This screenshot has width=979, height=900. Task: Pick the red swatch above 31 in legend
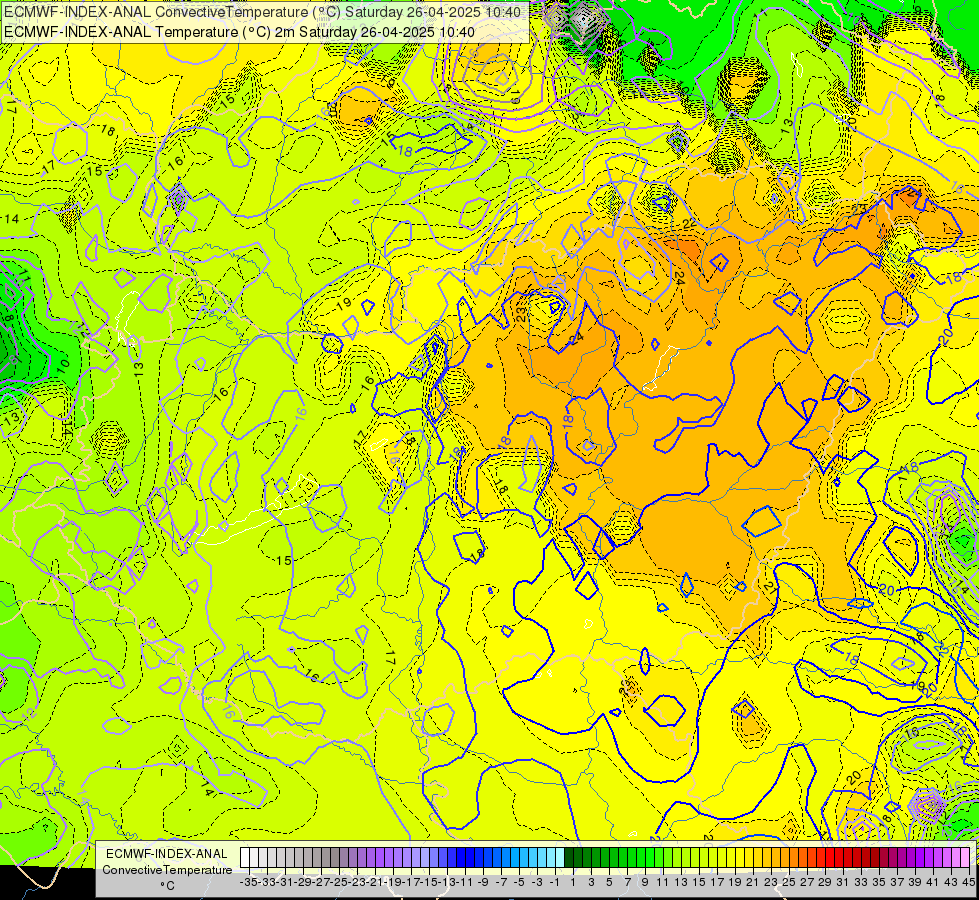[839, 857]
